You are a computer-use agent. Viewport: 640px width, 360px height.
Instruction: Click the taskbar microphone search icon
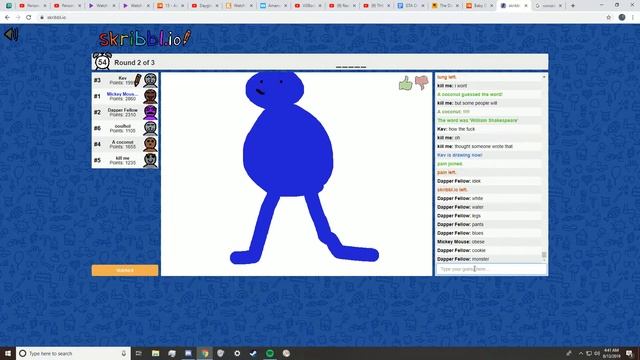click(124, 353)
